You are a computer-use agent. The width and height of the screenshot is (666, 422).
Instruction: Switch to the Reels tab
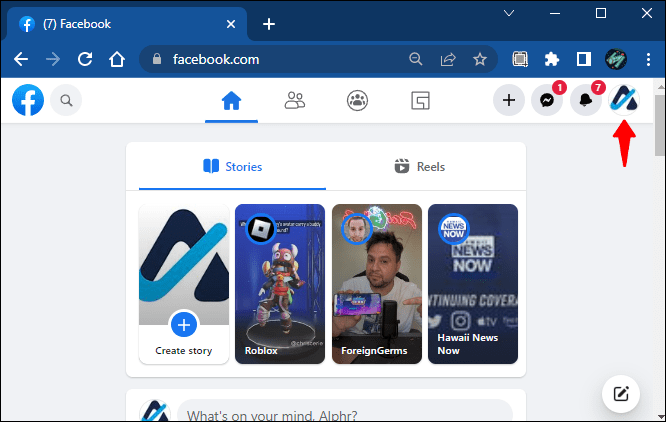420,166
